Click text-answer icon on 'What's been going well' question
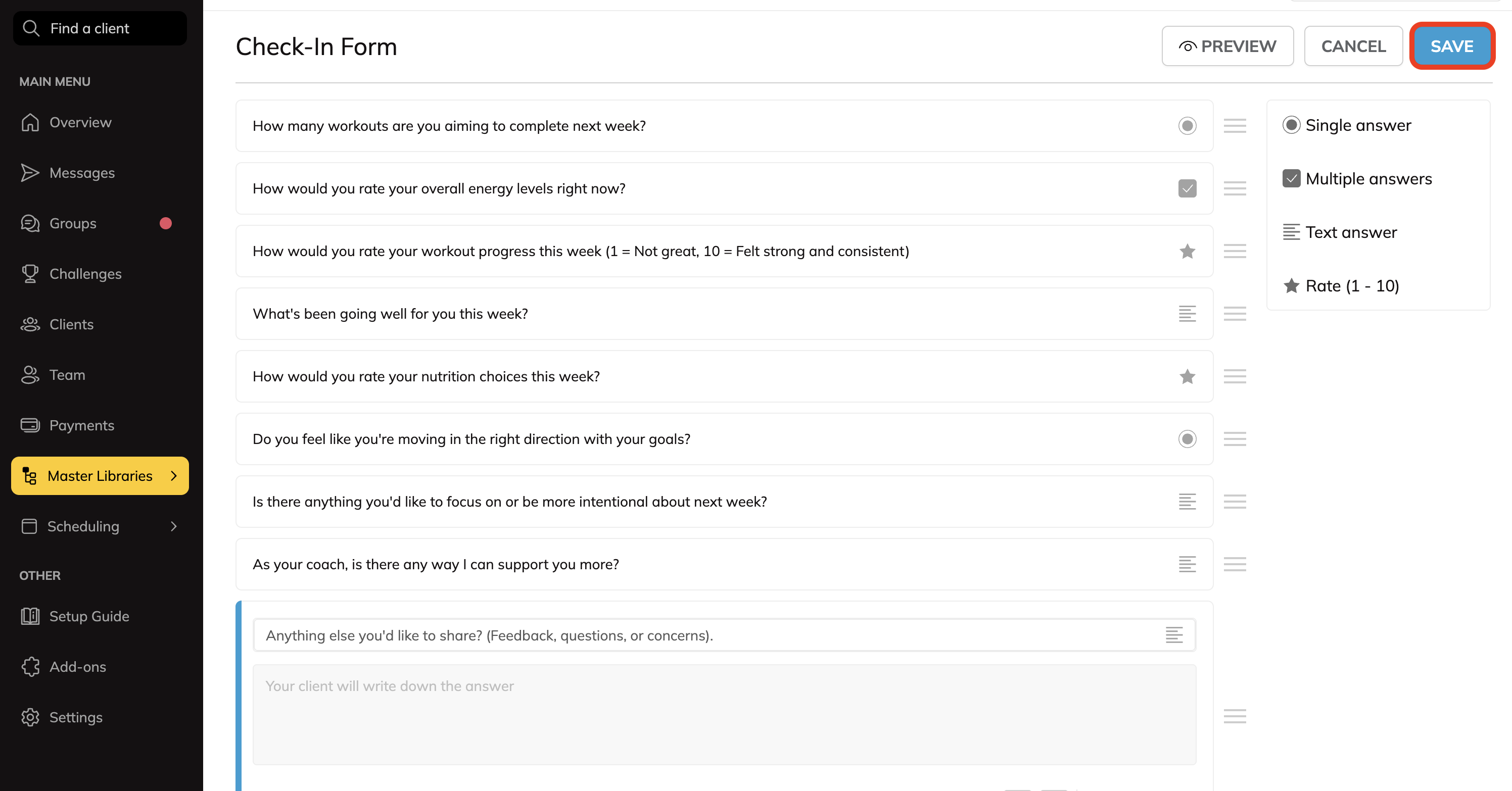This screenshot has width=1512, height=791. 1187,313
